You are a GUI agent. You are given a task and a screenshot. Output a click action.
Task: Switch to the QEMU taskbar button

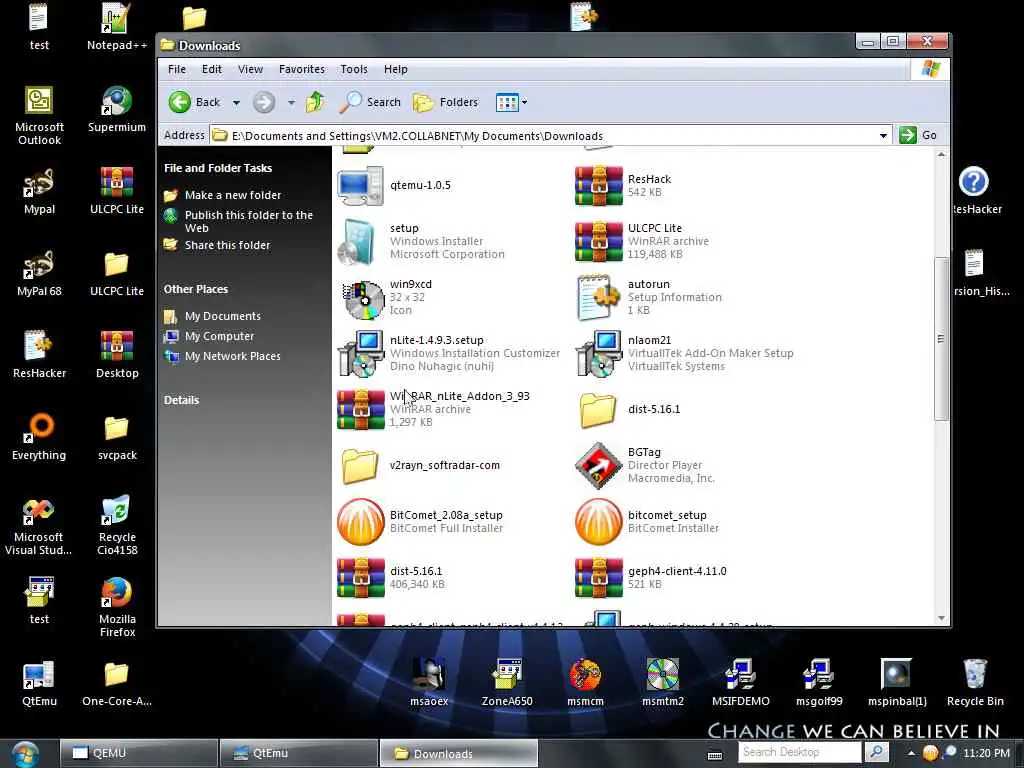tap(139, 753)
